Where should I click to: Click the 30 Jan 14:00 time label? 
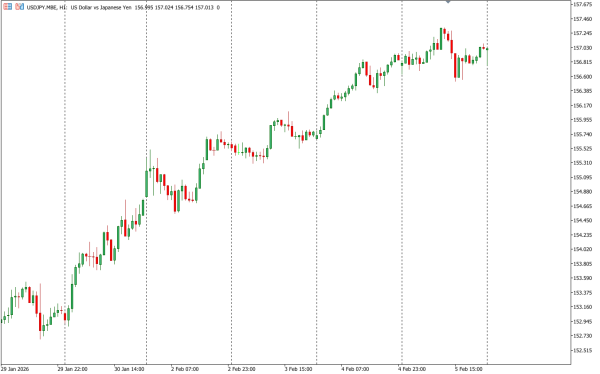point(129,369)
